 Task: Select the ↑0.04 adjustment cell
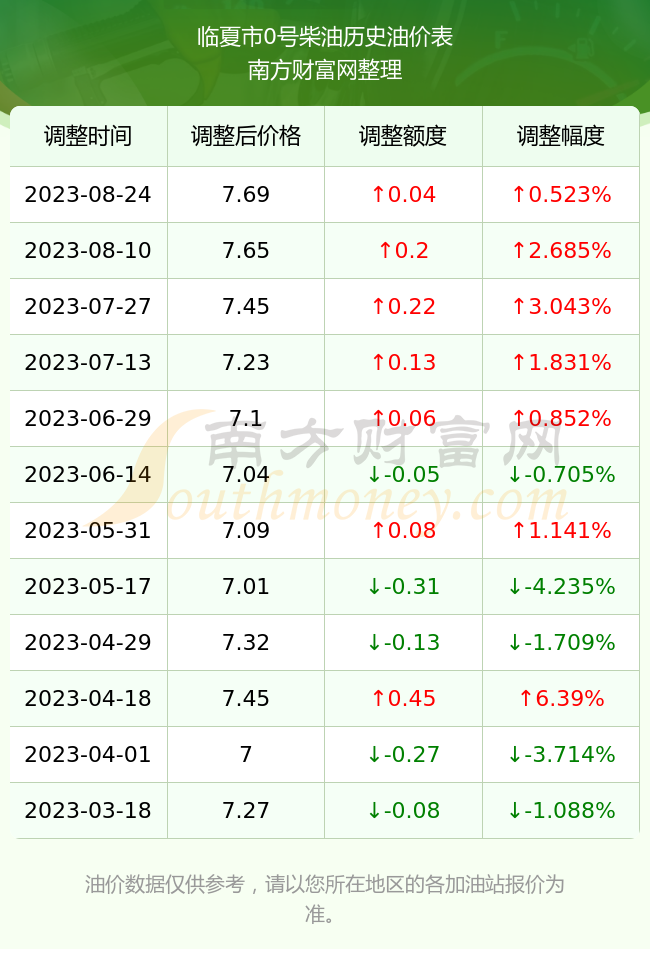pos(403,194)
